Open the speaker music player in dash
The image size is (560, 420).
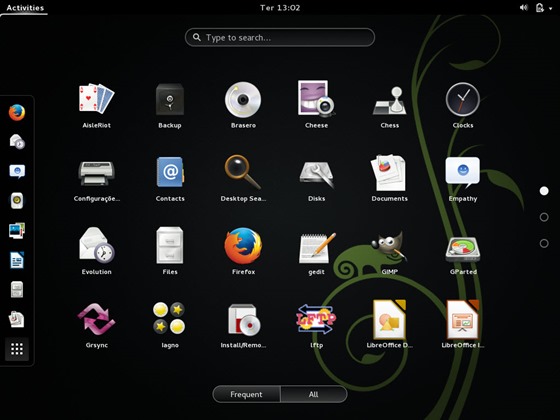pyautogui.click(x=17, y=201)
